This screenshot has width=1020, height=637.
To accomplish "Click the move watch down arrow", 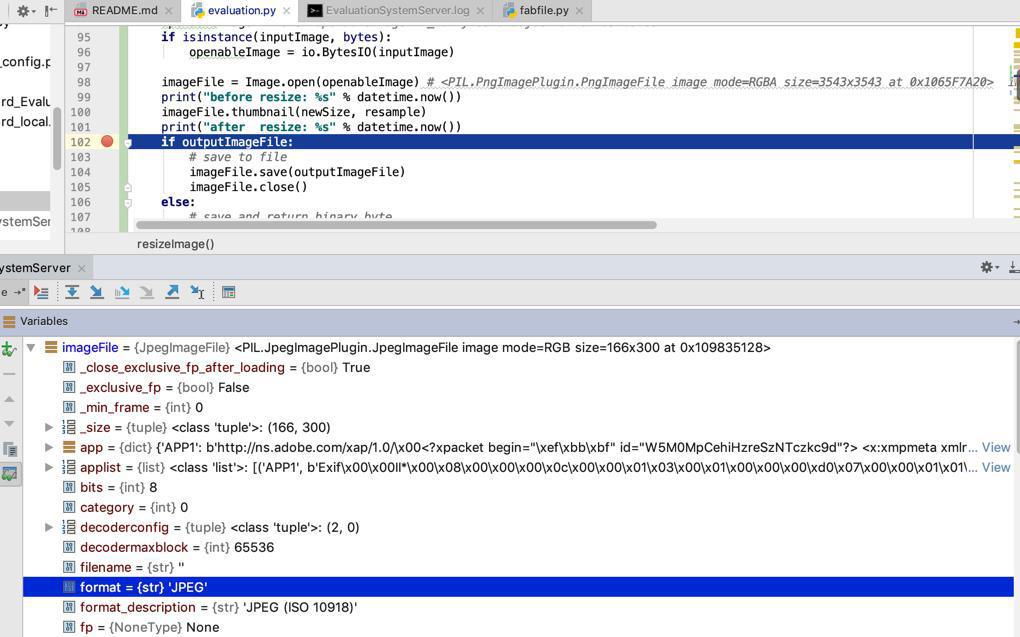I will click(9, 424).
